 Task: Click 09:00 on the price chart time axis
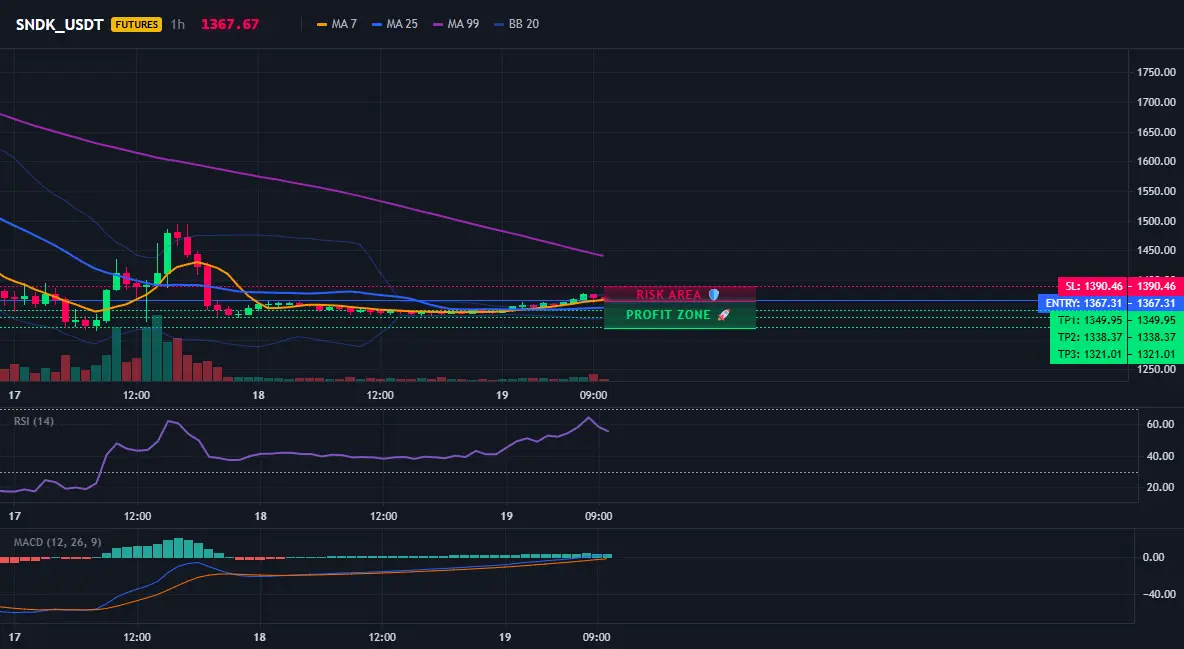pyautogui.click(x=594, y=395)
